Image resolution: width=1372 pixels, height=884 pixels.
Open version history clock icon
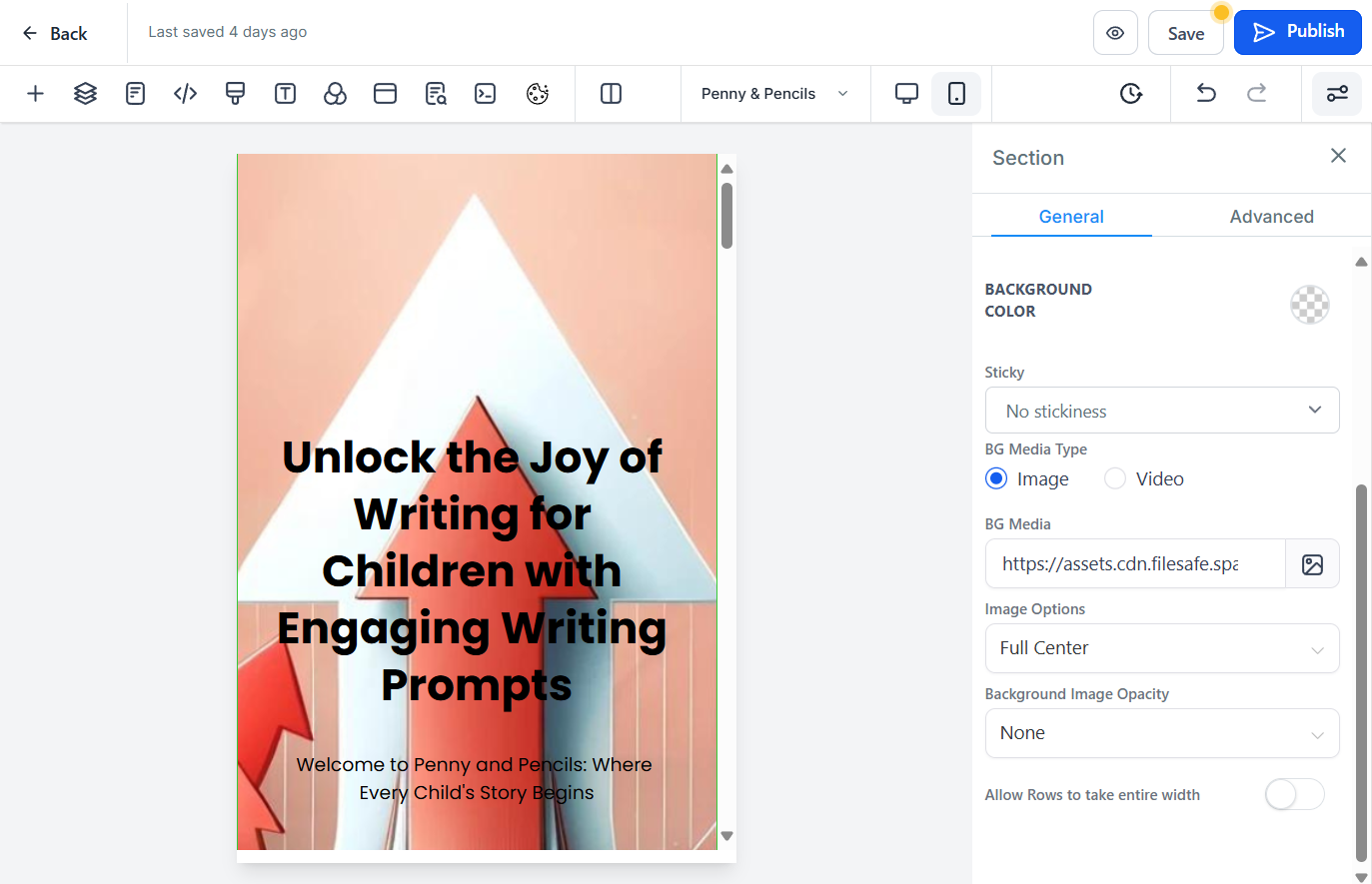pos(1130,94)
